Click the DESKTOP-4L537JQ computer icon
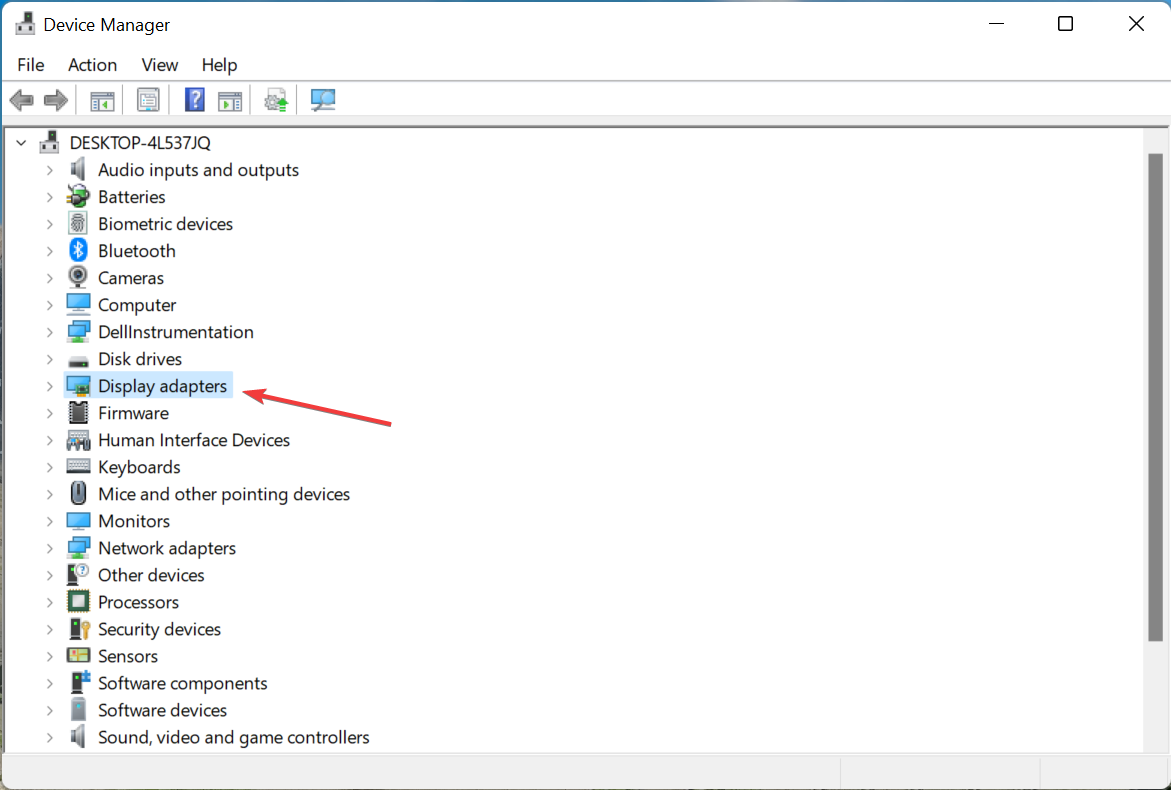 coord(50,142)
